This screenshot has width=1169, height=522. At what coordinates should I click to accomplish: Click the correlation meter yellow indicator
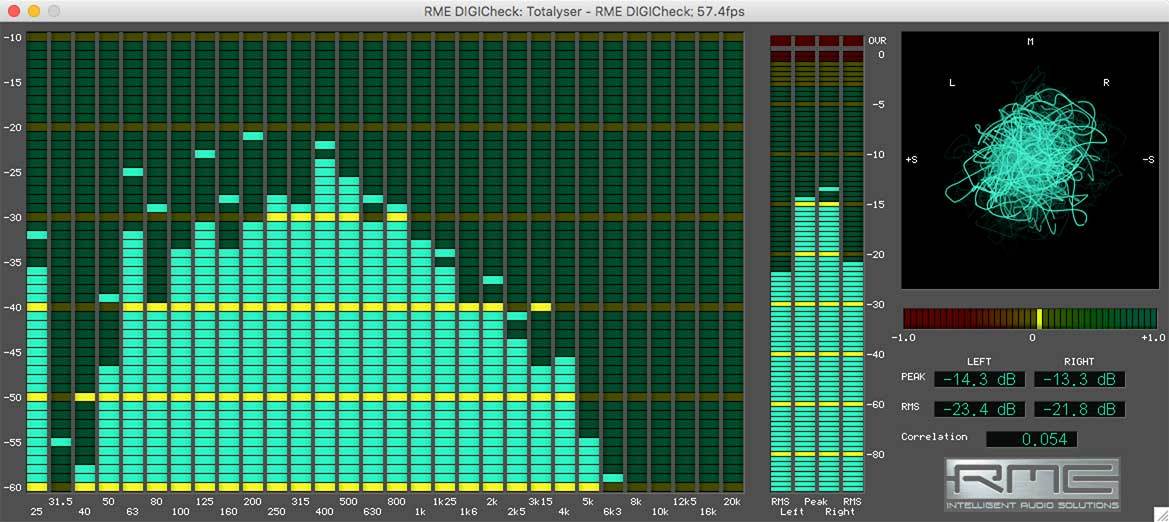[1039, 318]
